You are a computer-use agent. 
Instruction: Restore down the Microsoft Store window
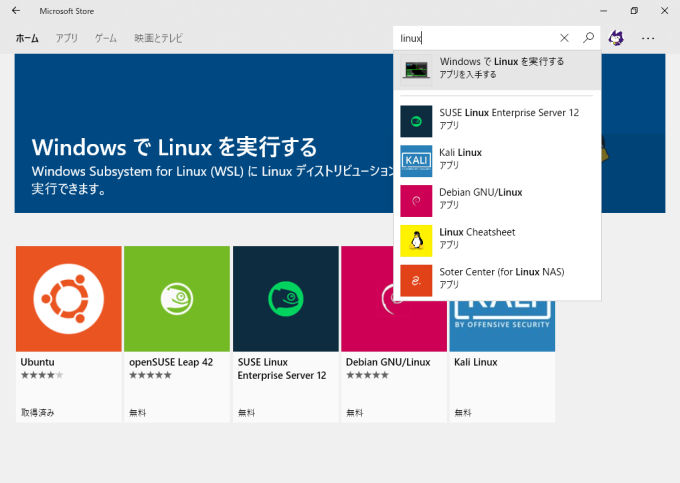pos(634,10)
